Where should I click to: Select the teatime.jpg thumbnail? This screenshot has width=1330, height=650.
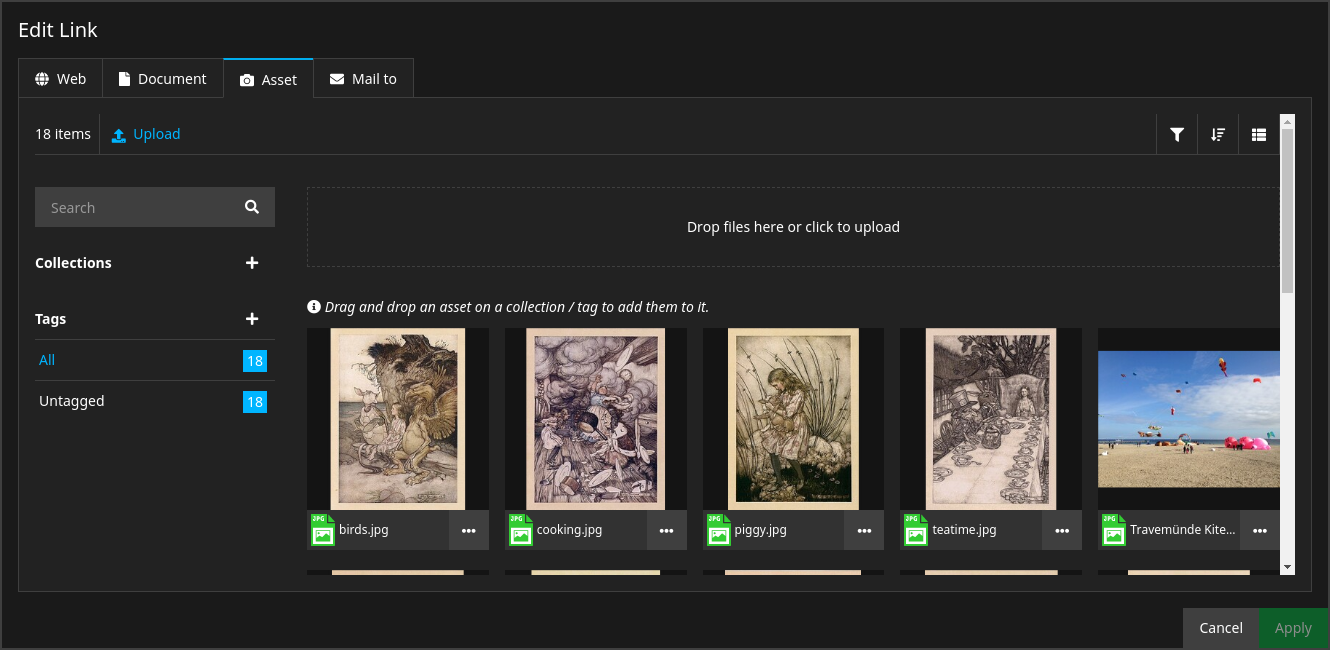click(991, 419)
